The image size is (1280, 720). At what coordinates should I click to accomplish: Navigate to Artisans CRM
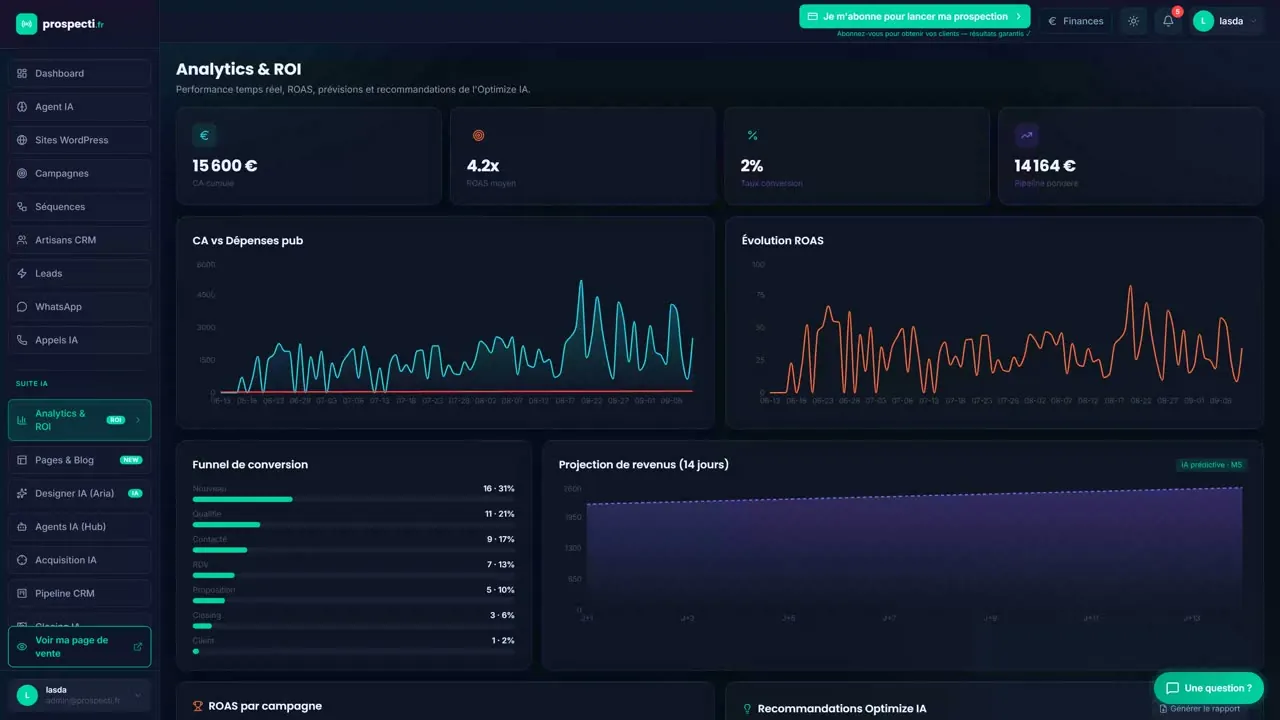click(x=80, y=240)
